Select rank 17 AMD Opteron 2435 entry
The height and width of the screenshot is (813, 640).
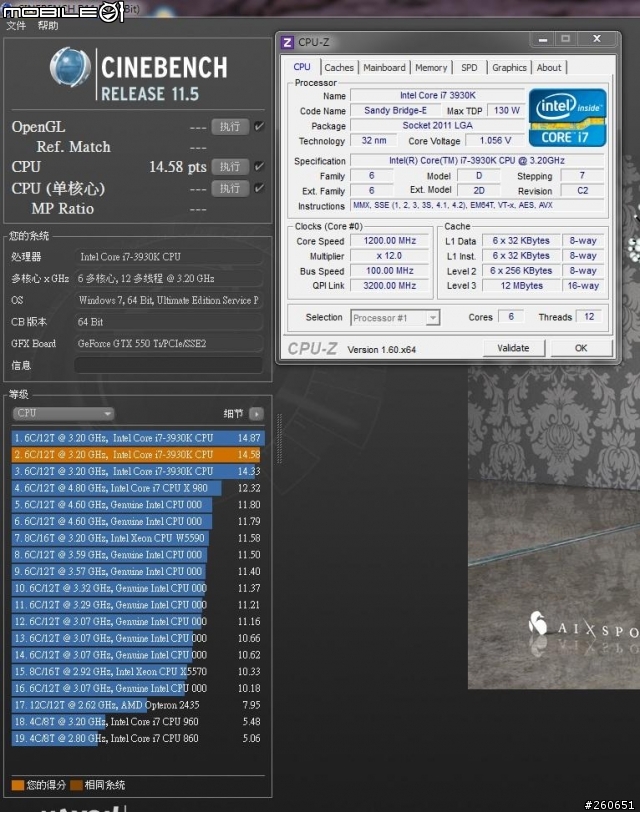(138, 705)
